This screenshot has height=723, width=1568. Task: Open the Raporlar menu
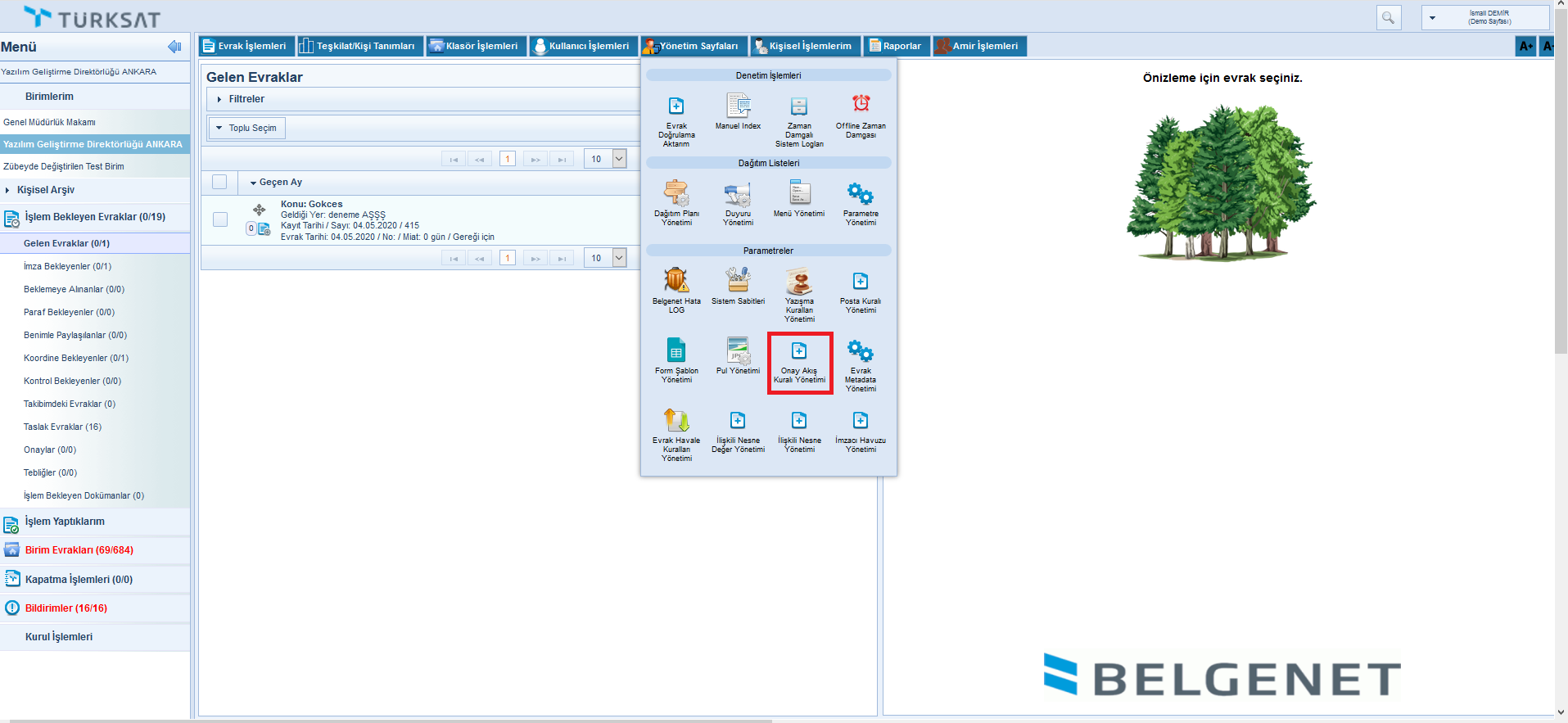click(x=895, y=46)
